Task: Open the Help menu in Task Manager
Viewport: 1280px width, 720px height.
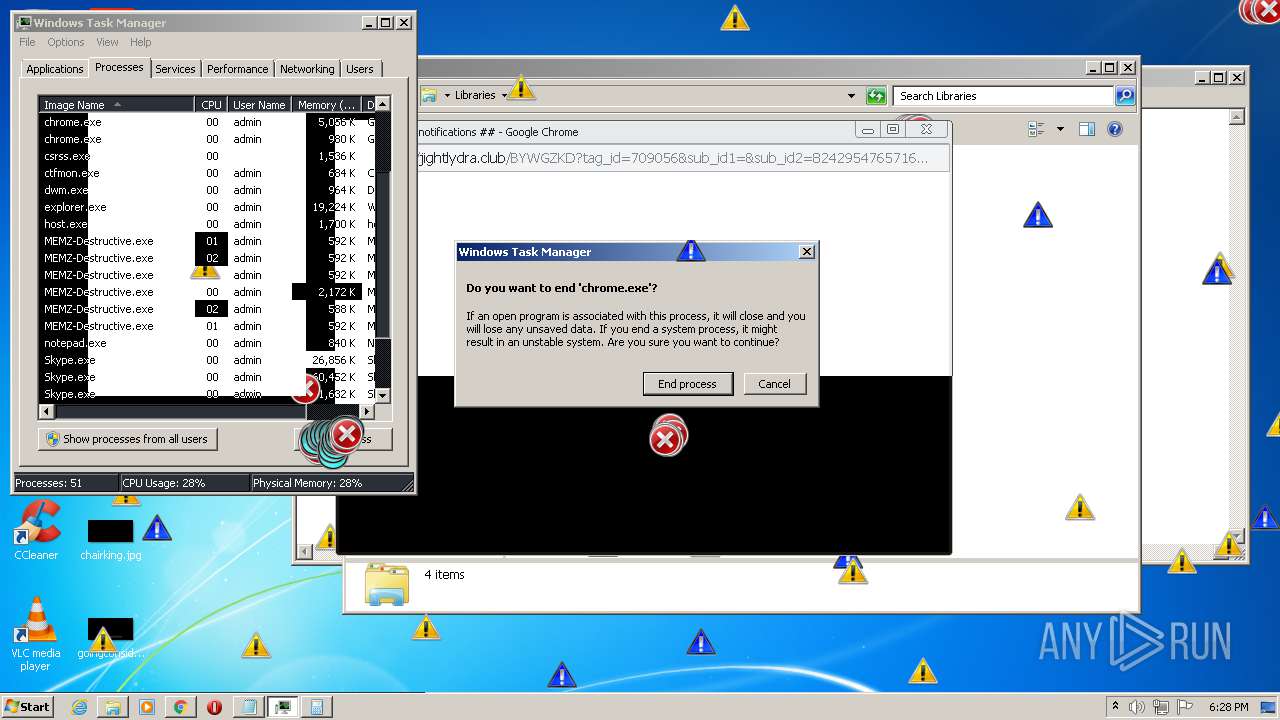Action: coord(140,42)
